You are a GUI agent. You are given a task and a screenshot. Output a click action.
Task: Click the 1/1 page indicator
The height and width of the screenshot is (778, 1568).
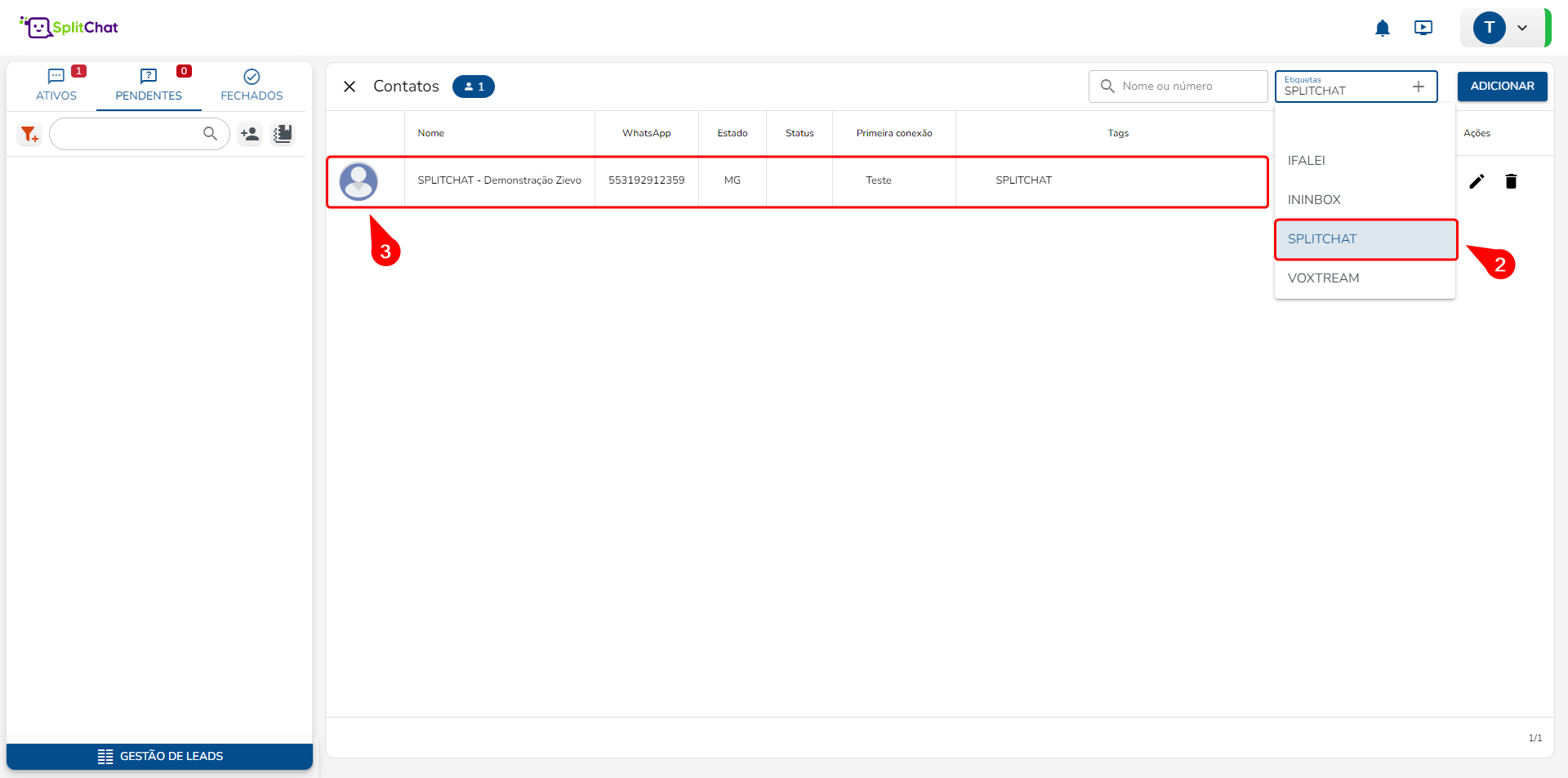pyautogui.click(x=1535, y=738)
